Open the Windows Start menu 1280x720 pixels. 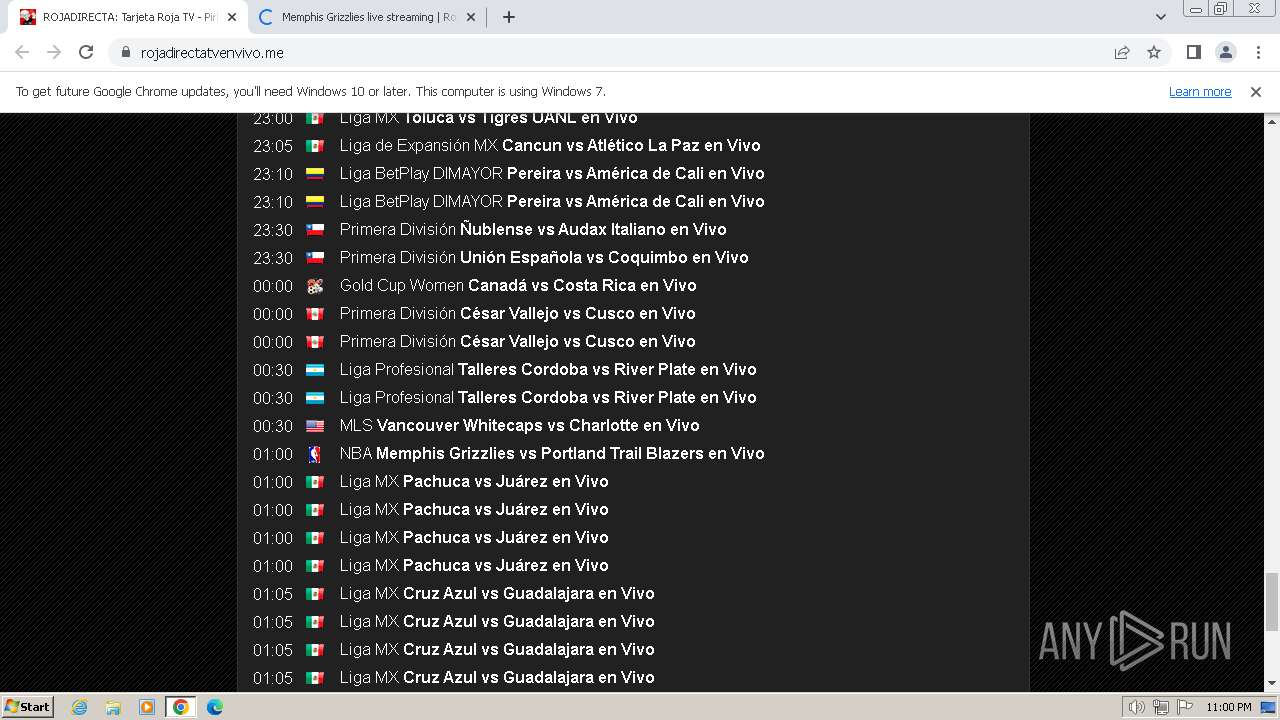[27, 706]
